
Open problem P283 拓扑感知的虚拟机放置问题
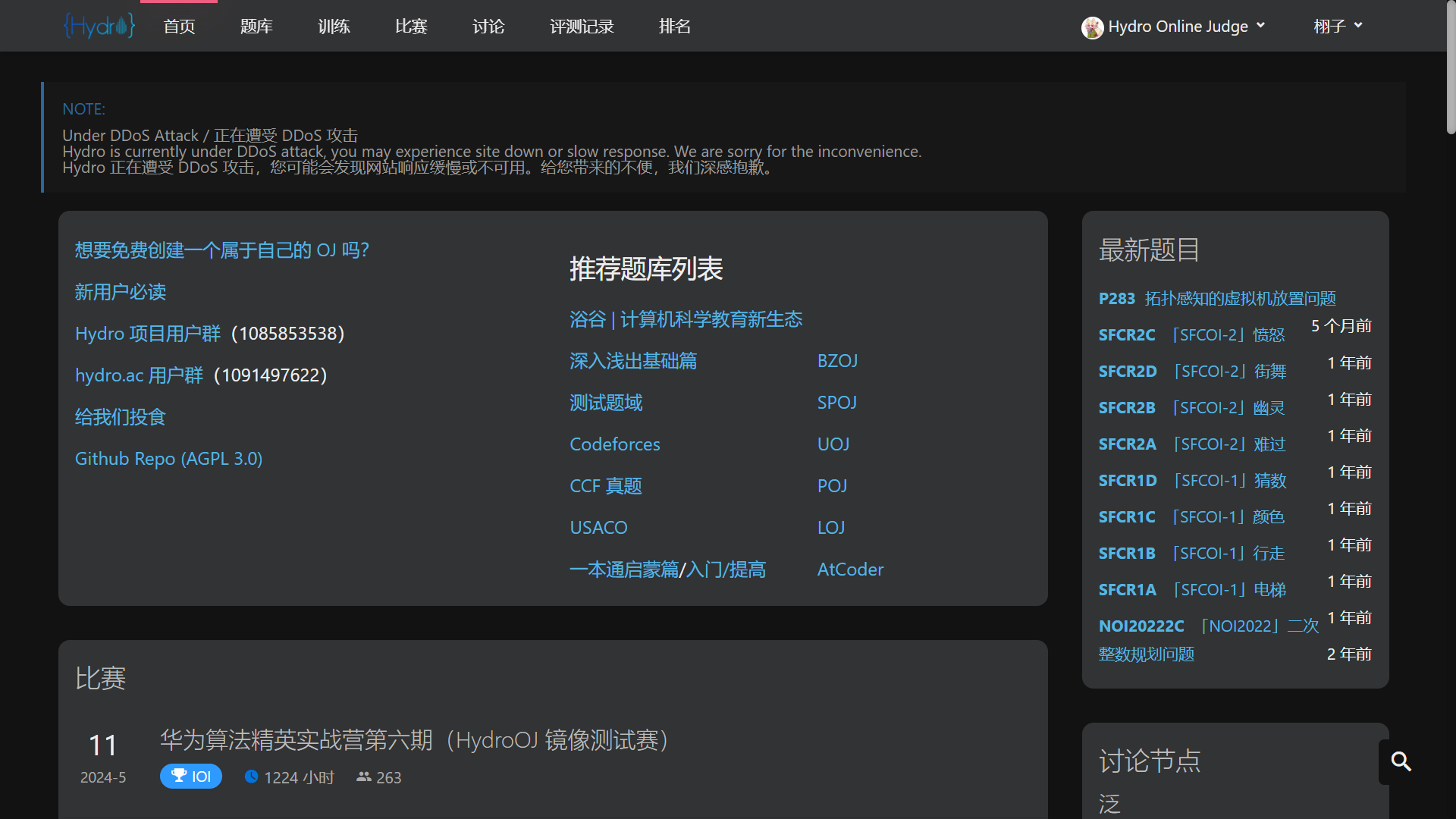(1216, 299)
